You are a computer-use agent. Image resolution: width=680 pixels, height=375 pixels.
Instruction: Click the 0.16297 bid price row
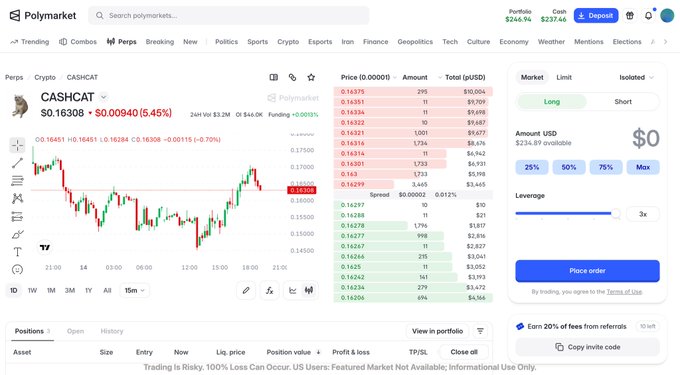click(x=413, y=205)
